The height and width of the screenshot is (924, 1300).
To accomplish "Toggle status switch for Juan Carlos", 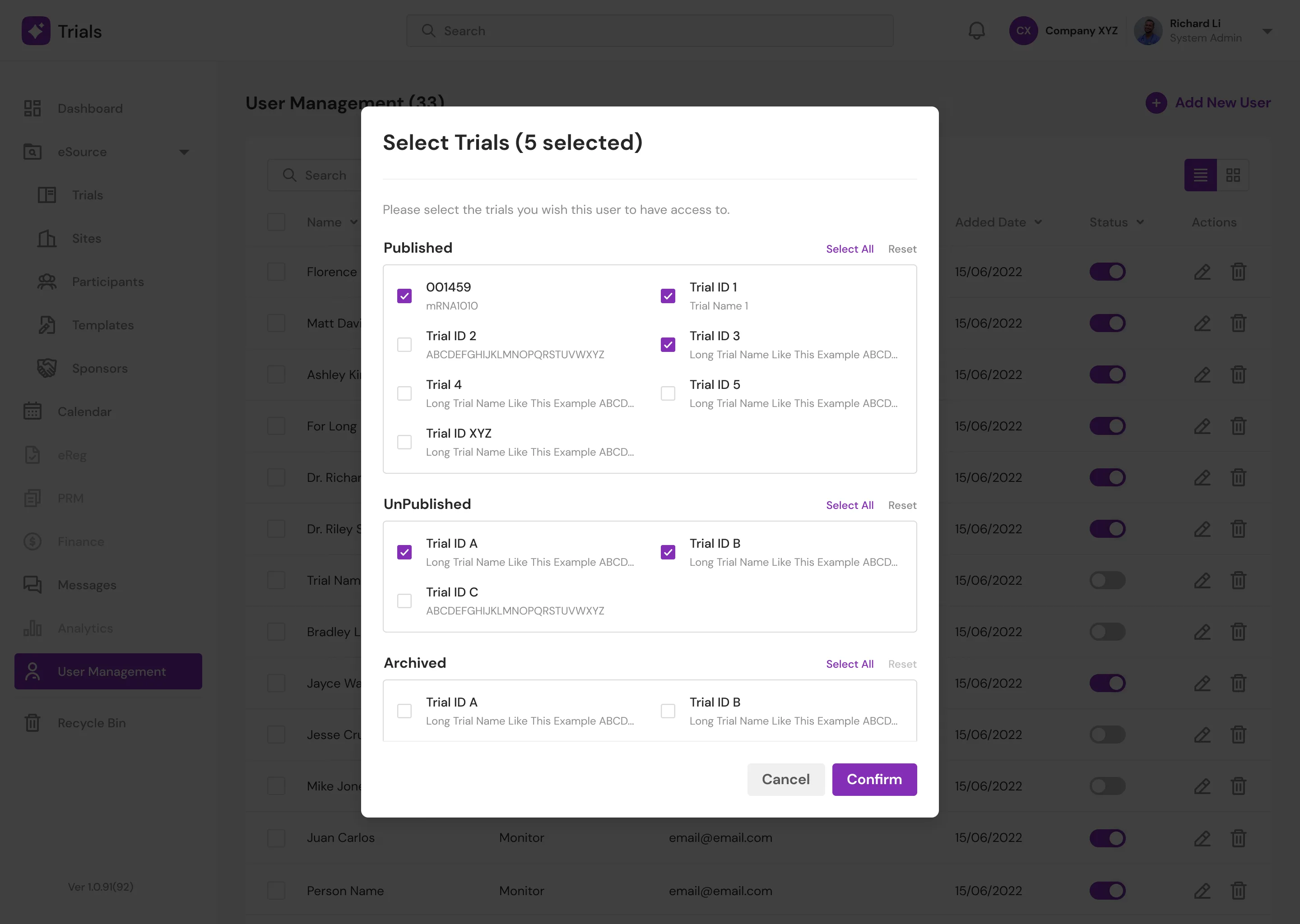I will tap(1107, 838).
